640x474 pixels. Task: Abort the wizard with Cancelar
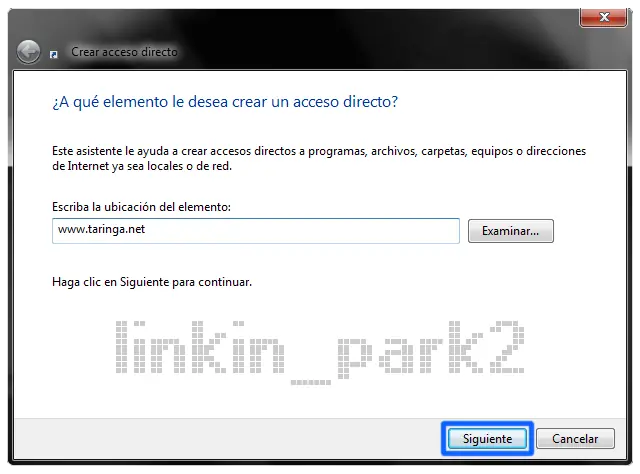pyautogui.click(x=575, y=438)
